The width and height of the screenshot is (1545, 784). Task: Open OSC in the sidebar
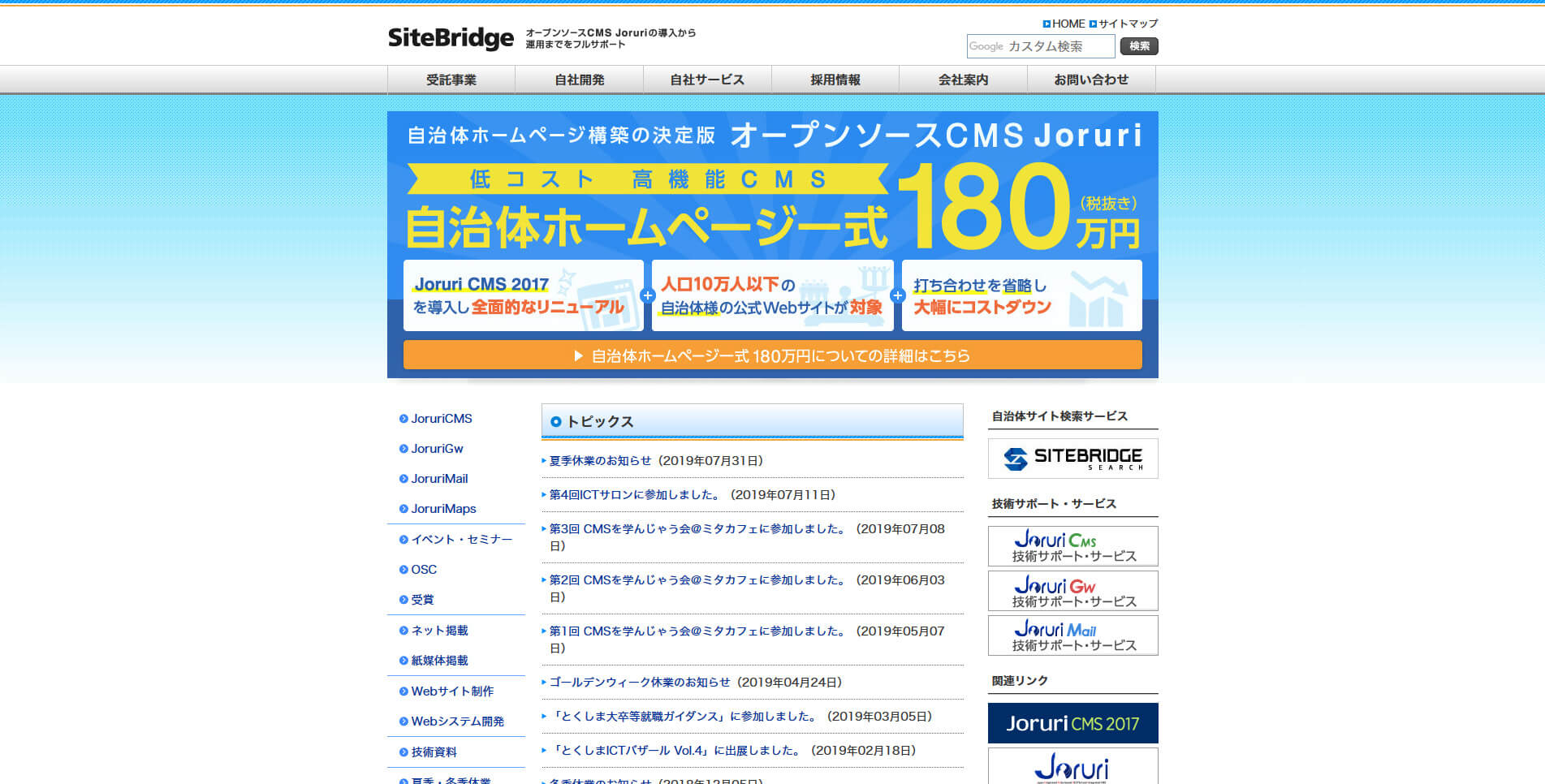click(x=424, y=570)
